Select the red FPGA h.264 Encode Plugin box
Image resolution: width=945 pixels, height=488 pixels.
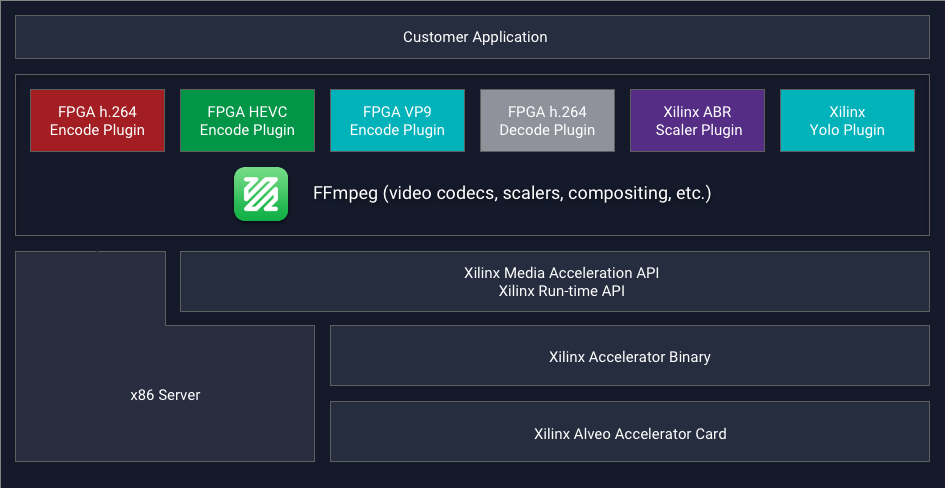[97, 121]
